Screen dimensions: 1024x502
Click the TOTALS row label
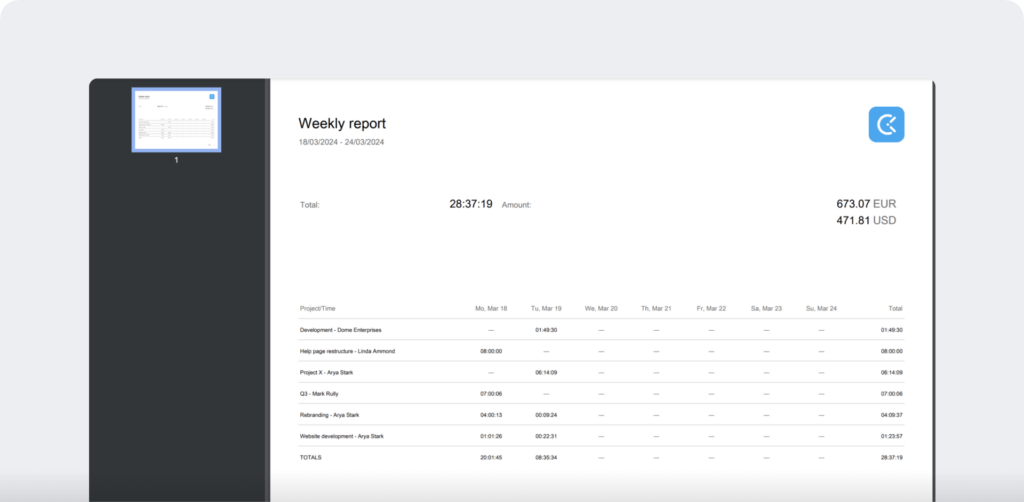tap(311, 458)
